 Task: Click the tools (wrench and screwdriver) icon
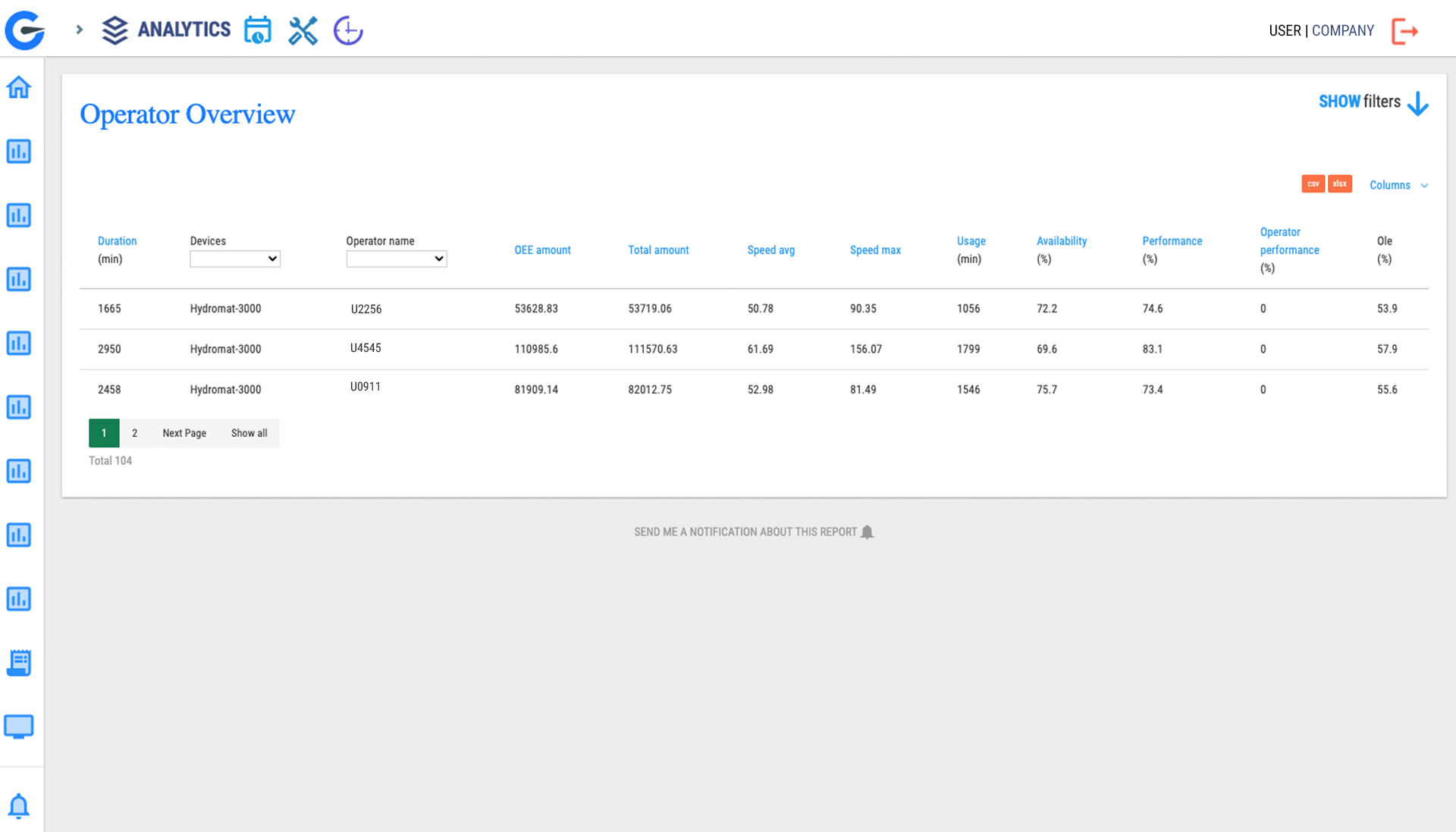tap(303, 30)
